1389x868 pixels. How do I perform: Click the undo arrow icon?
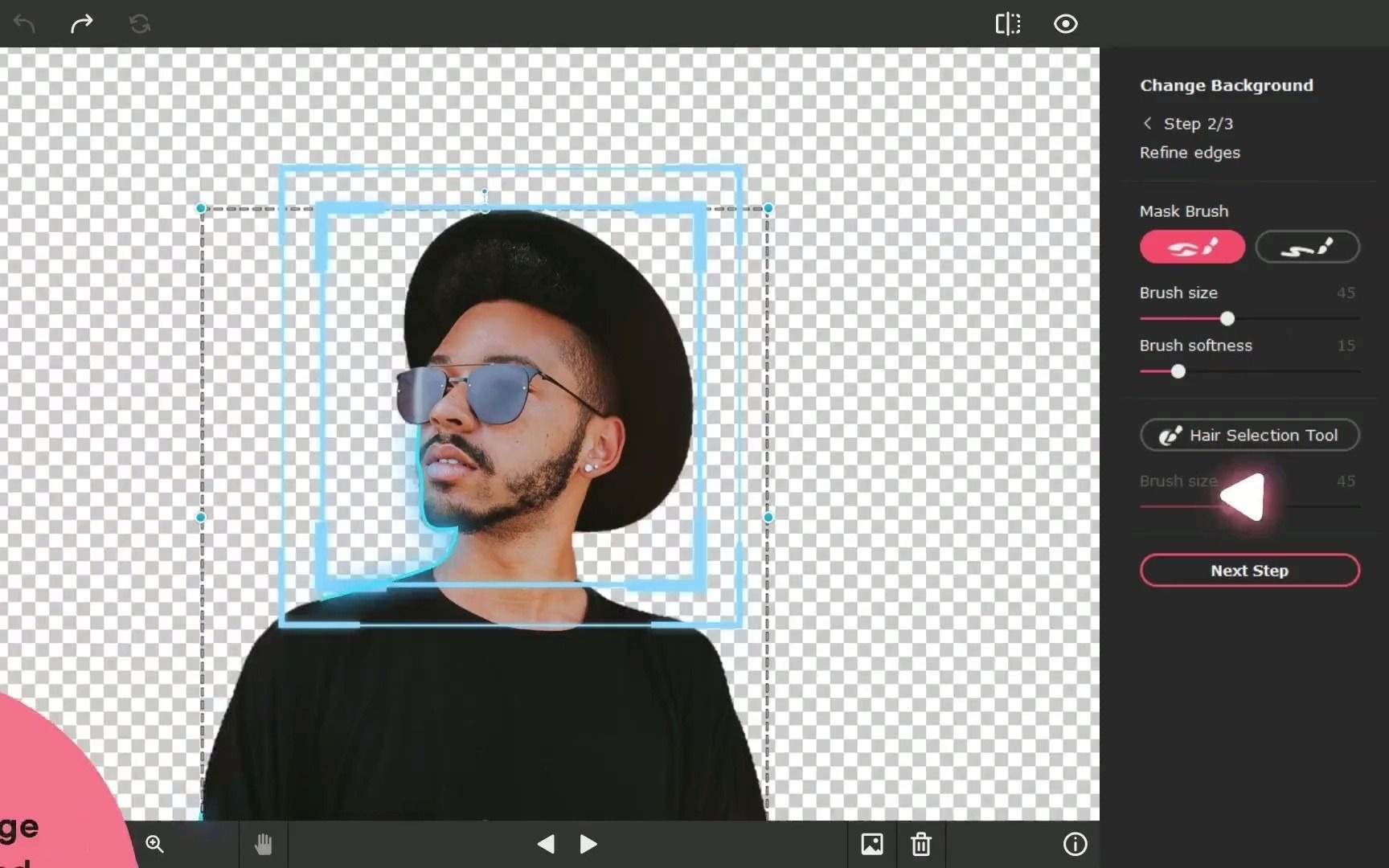click(x=24, y=23)
